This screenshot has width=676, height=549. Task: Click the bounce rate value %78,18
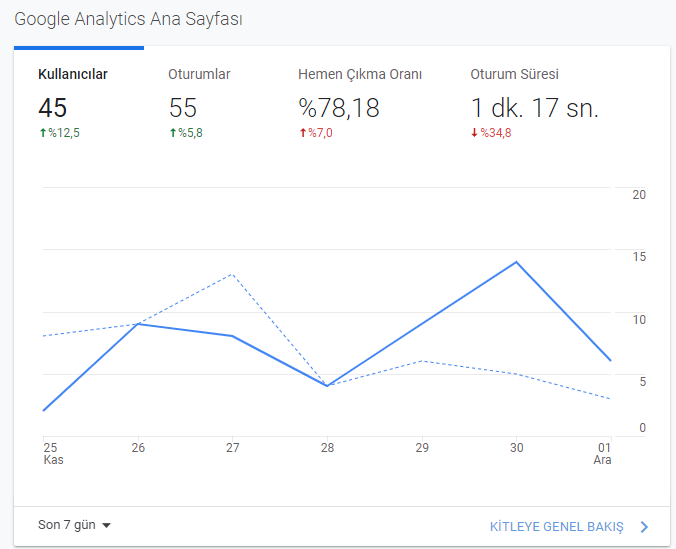[339, 107]
